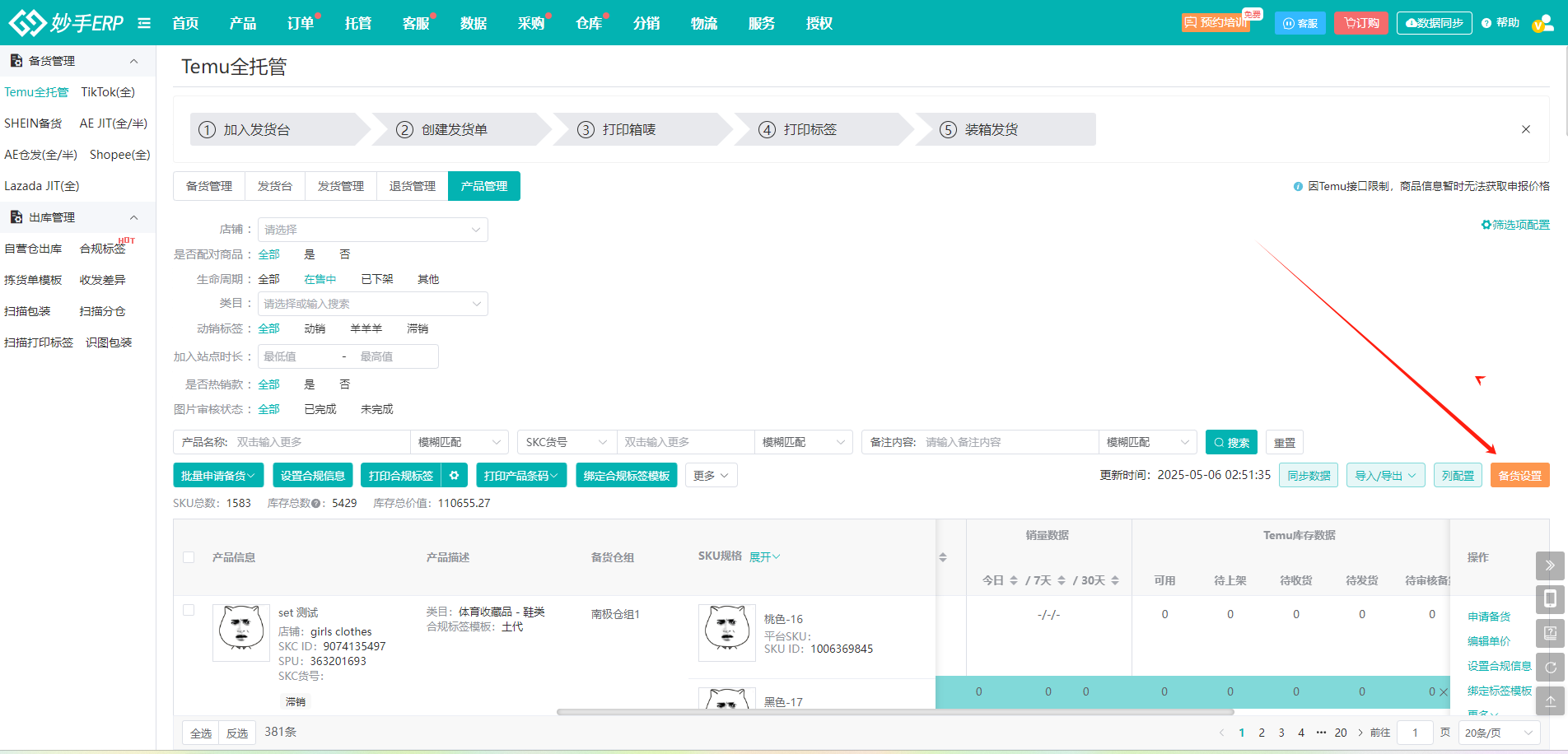Screen dimensions: 1568x754
Task: Click the orange 备货设置 button
Action: (x=1520, y=475)
